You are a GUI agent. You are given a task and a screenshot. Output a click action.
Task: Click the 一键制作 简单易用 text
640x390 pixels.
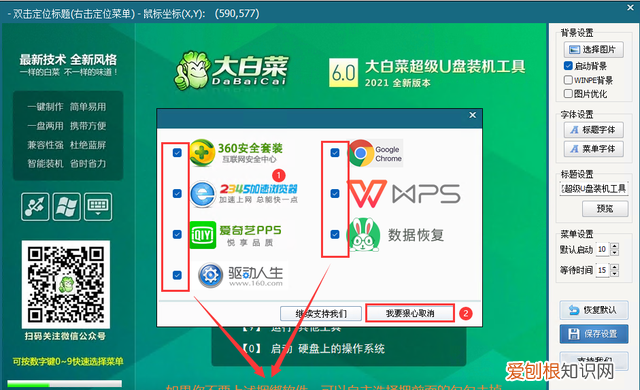coord(67,107)
